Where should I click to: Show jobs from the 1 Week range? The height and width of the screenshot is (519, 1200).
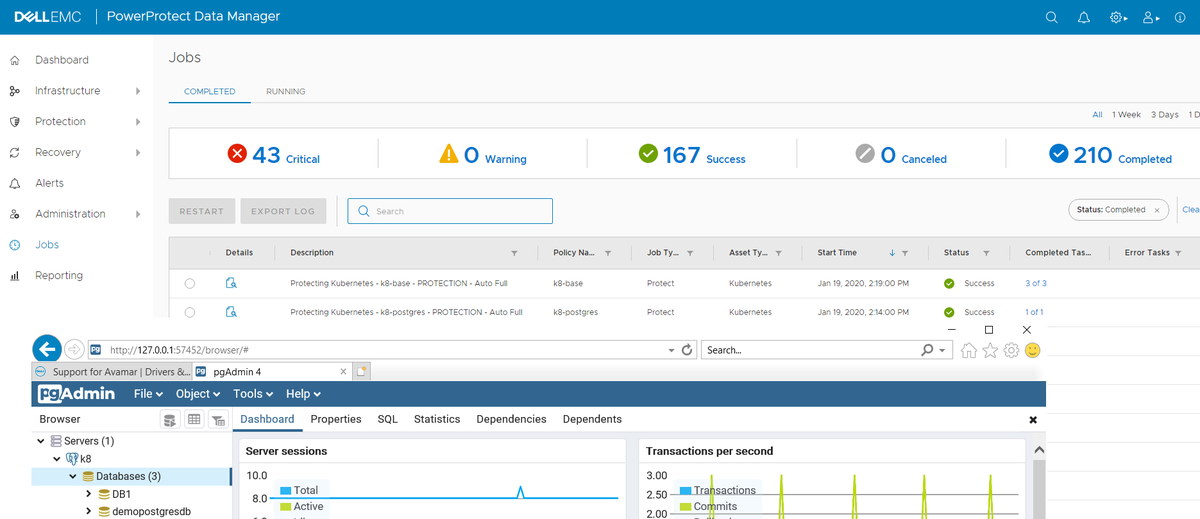(1126, 115)
